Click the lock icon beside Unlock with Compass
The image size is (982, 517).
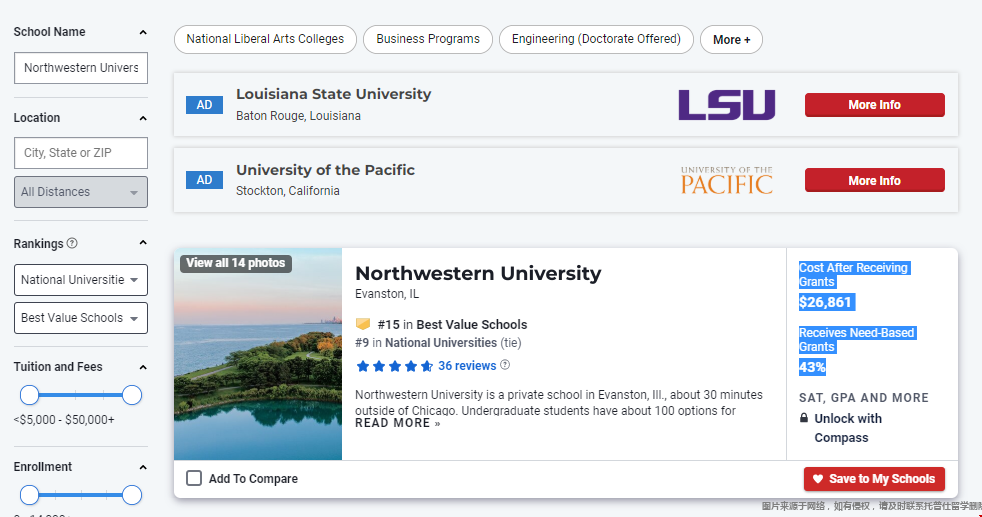tap(804, 417)
